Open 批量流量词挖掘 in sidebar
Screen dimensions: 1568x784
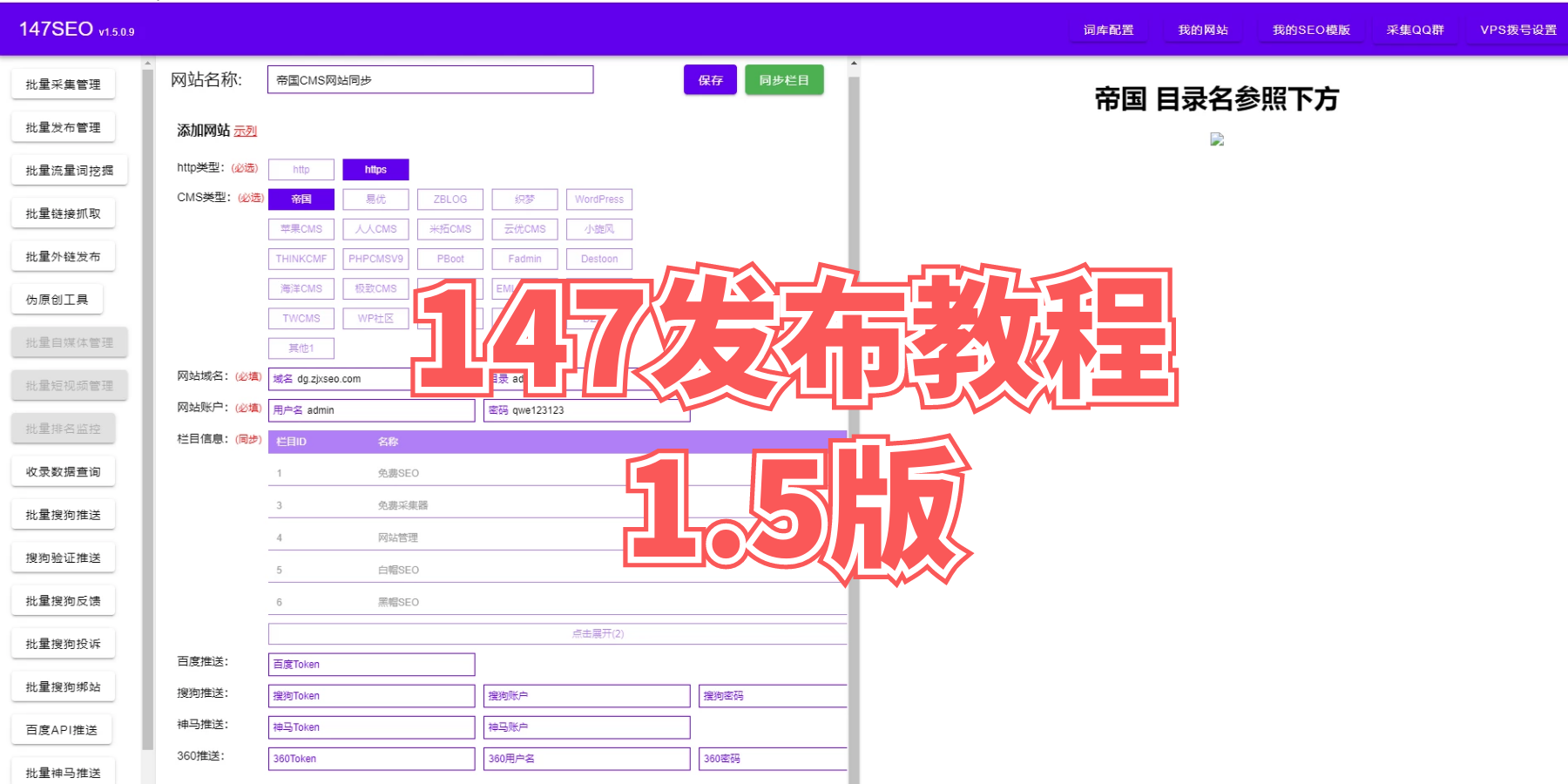(x=70, y=171)
